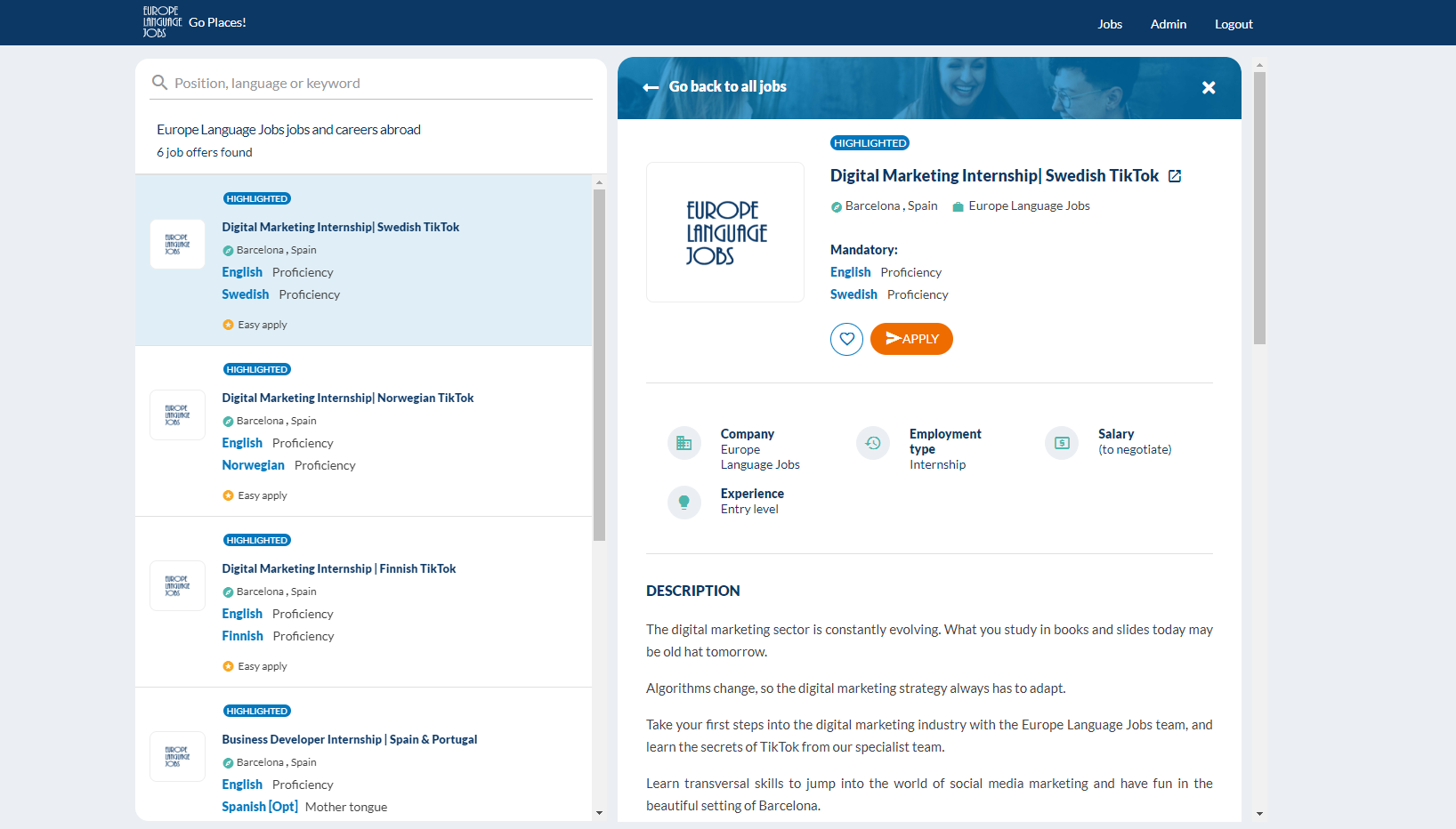Click the large Europe Language Jobs logo in details
The image size is (1456, 829).
725,232
